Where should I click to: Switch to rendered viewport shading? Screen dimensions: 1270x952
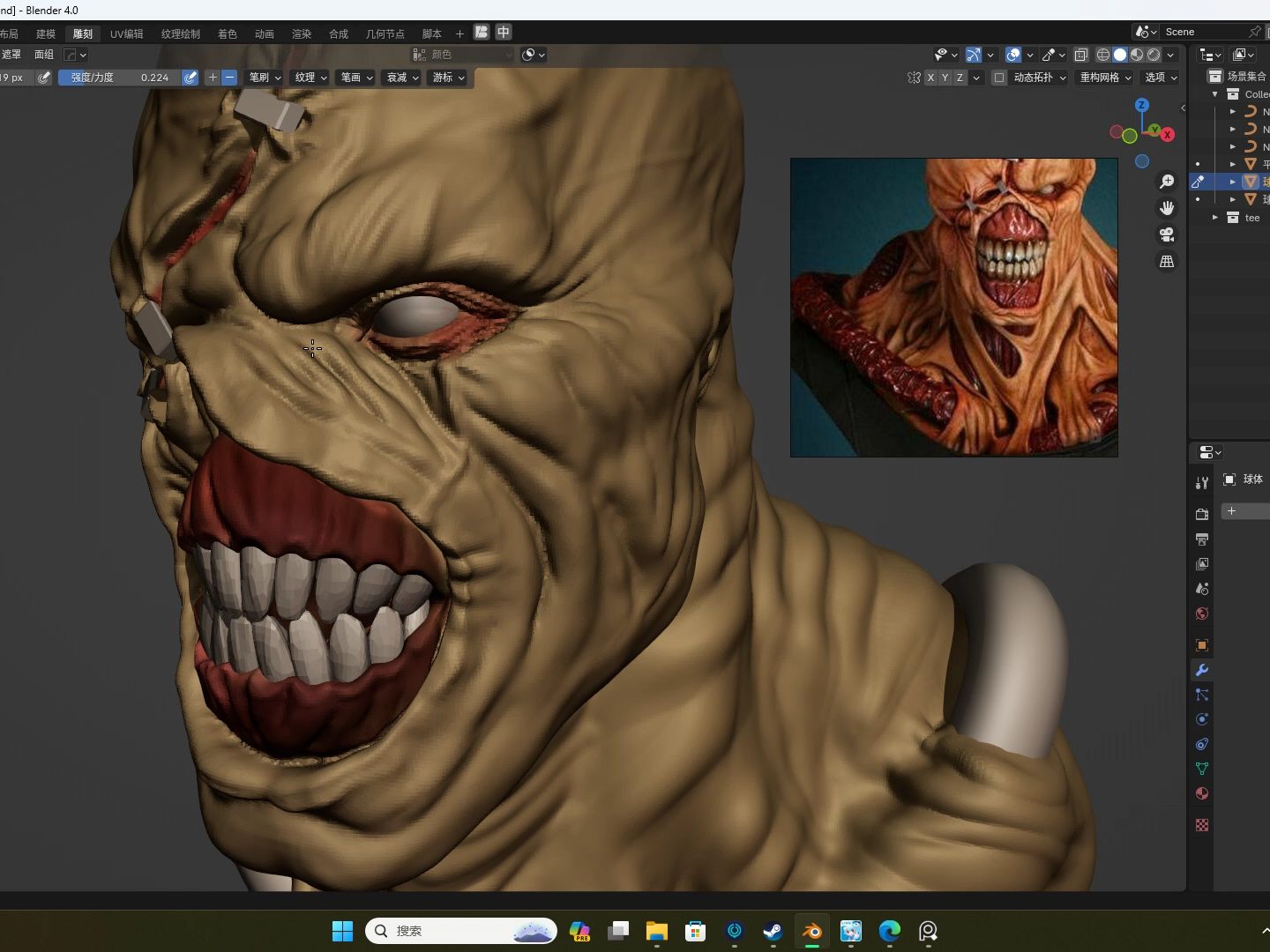(x=1154, y=55)
